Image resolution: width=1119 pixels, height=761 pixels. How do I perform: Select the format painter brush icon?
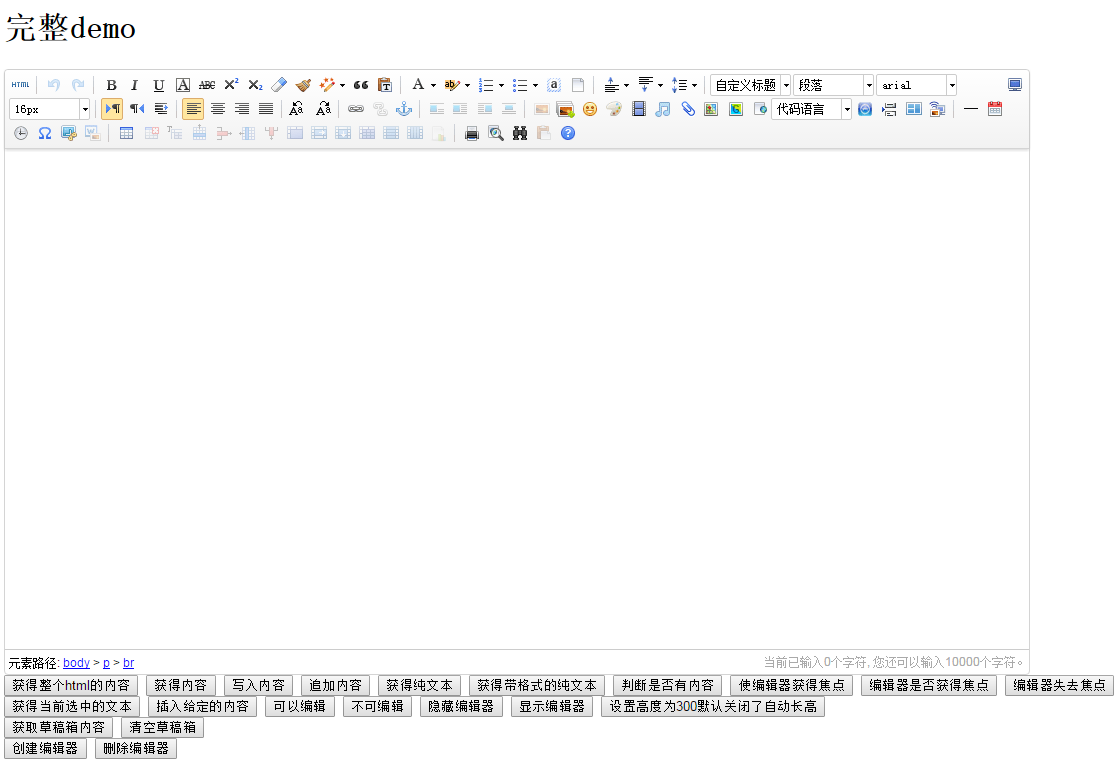point(303,85)
